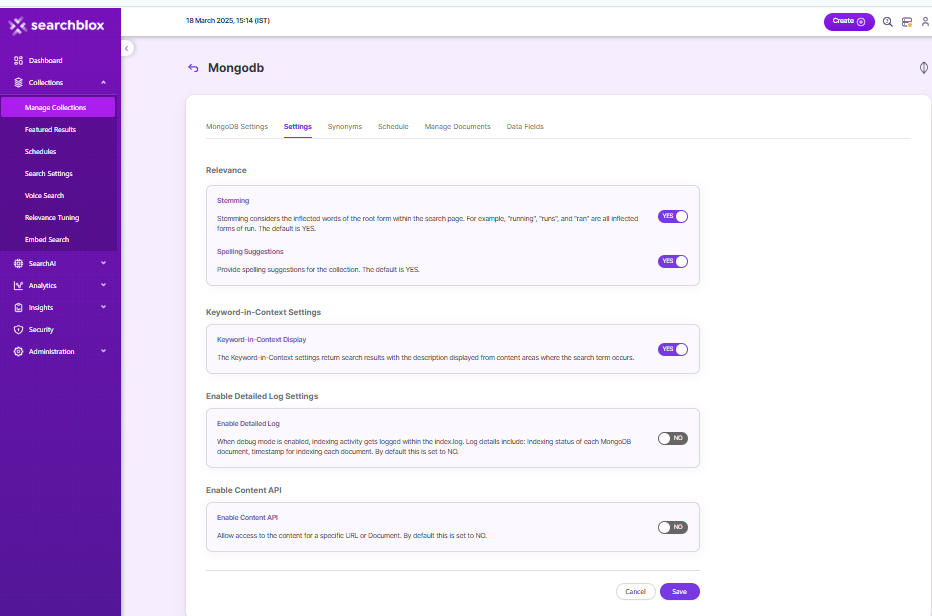932x616 pixels.
Task: Open Relevance Tuning in sidebar
Action: pos(52,218)
